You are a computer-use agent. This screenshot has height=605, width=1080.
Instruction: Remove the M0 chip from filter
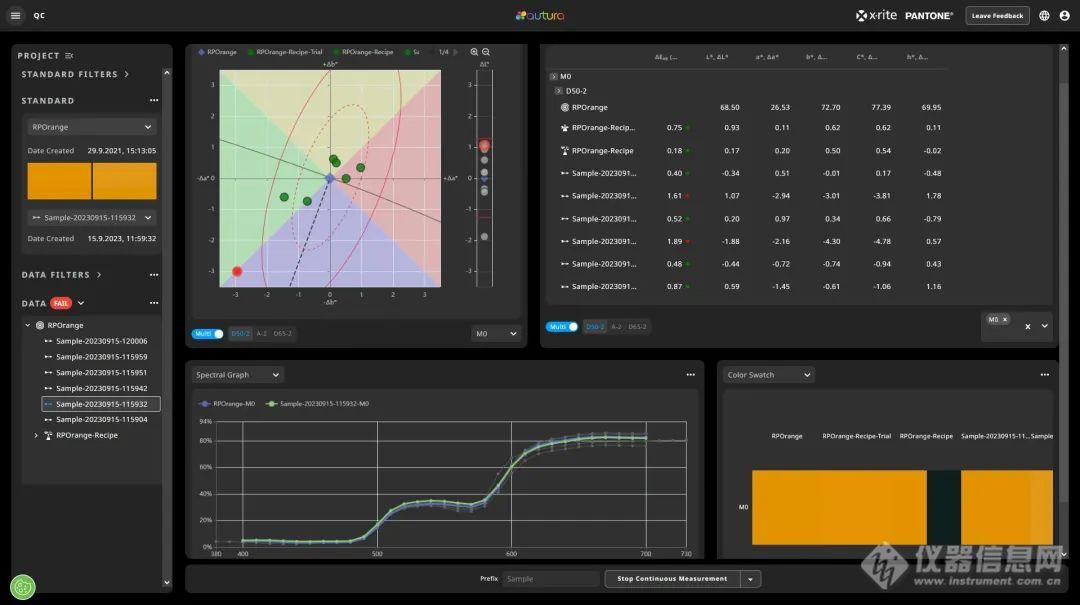coord(1004,320)
